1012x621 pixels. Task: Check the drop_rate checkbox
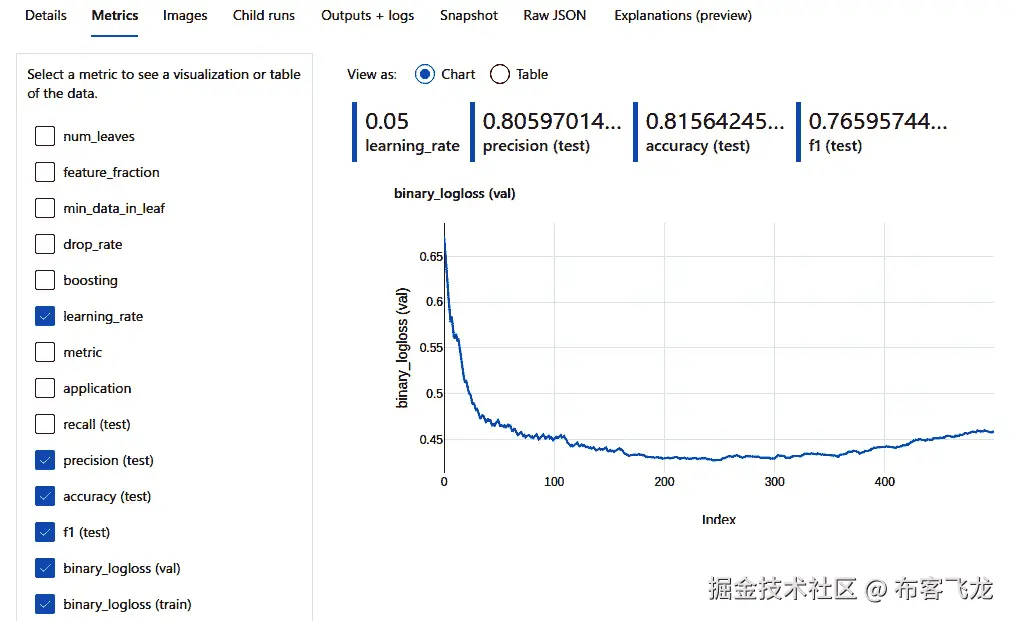pos(44,244)
